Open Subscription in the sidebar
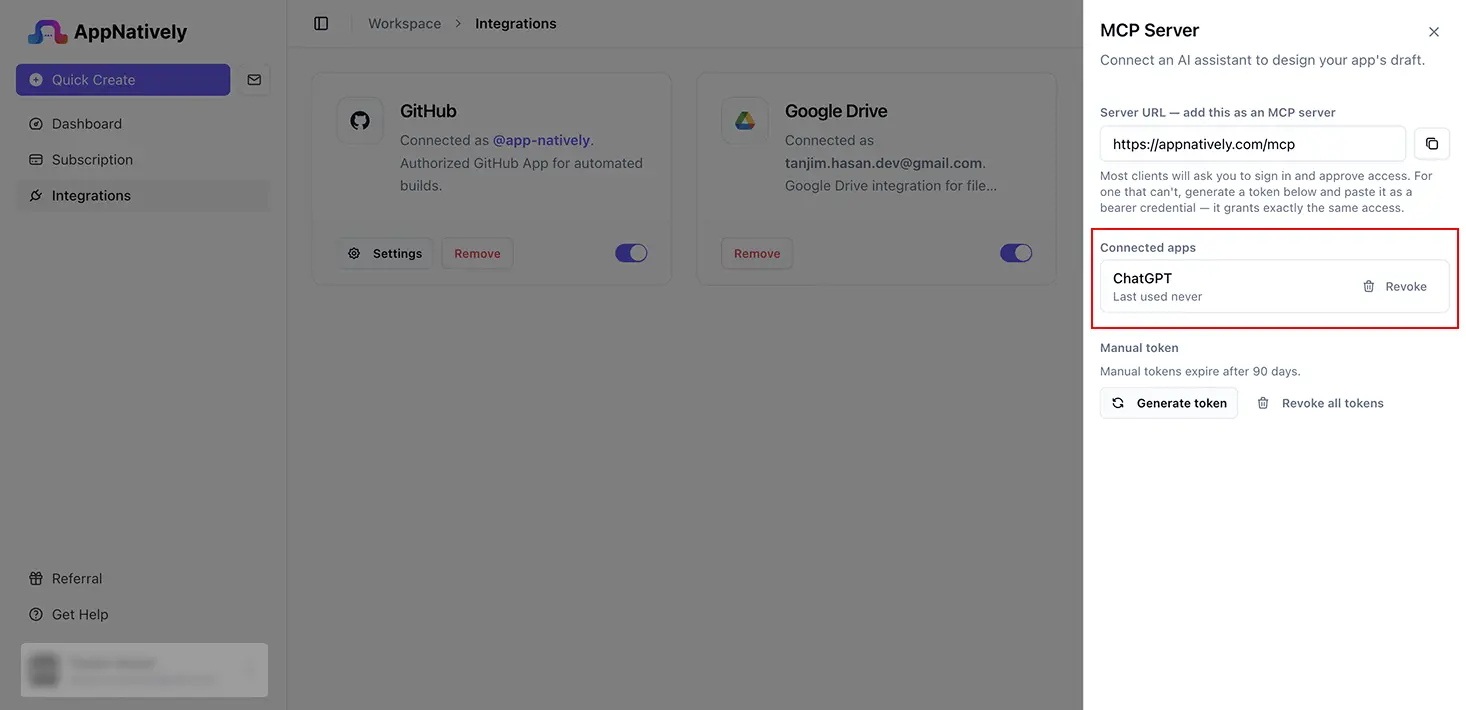The width and height of the screenshot is (1466, 710). (144, 160)
